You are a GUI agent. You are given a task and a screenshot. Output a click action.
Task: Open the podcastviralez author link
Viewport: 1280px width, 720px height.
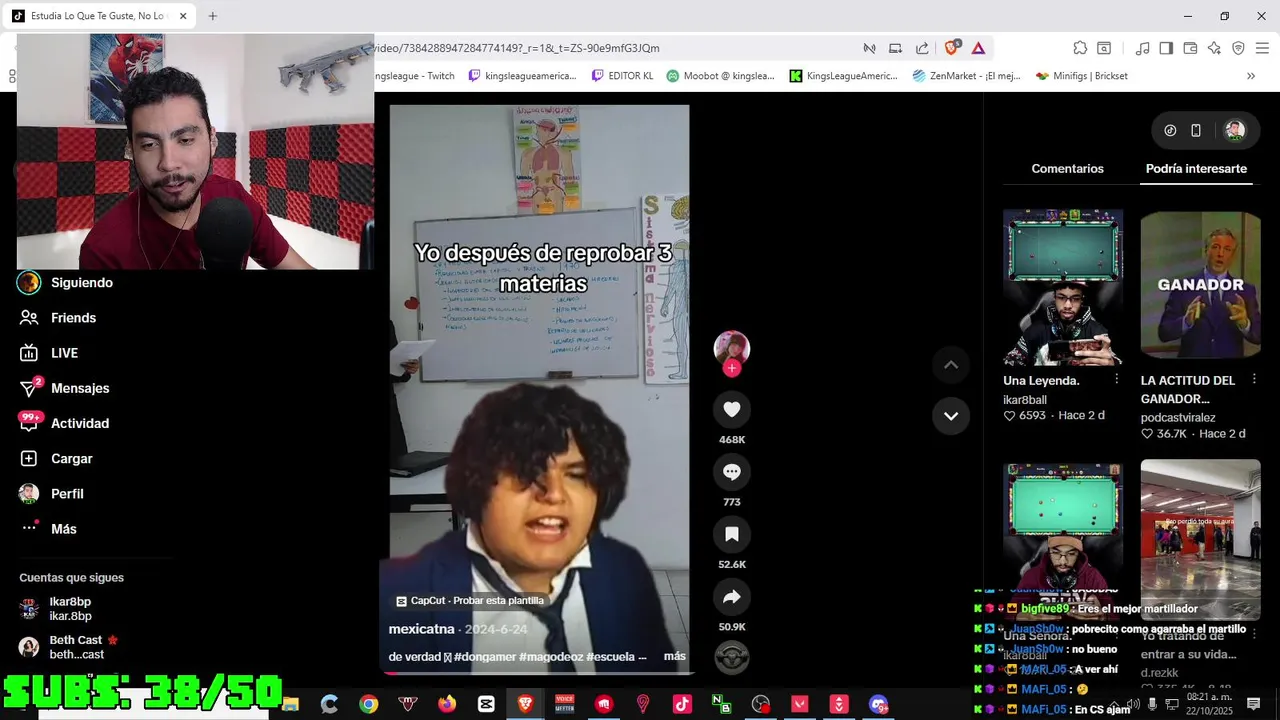[x=1178, y=418]
